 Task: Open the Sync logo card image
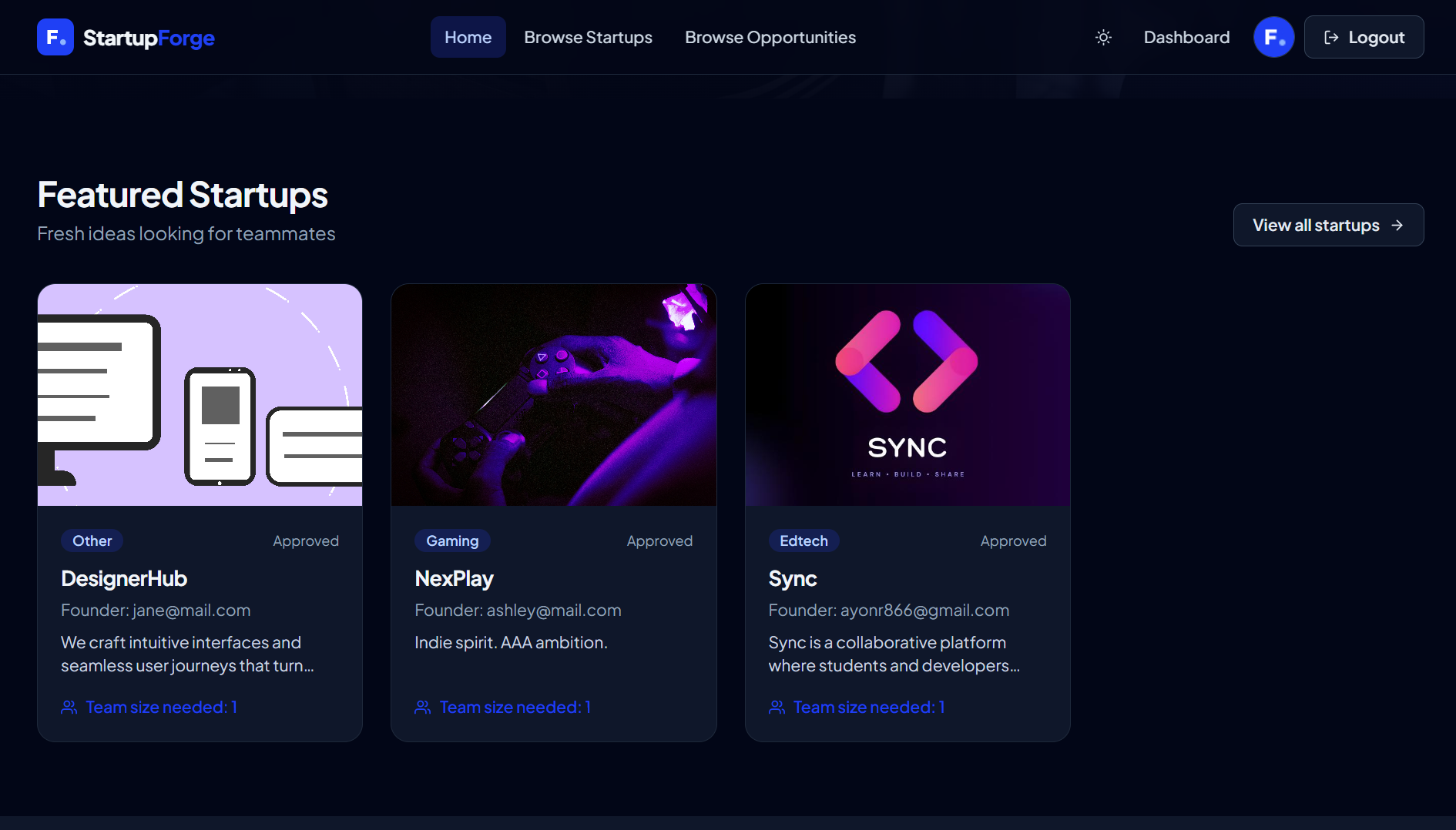[907, 395]
